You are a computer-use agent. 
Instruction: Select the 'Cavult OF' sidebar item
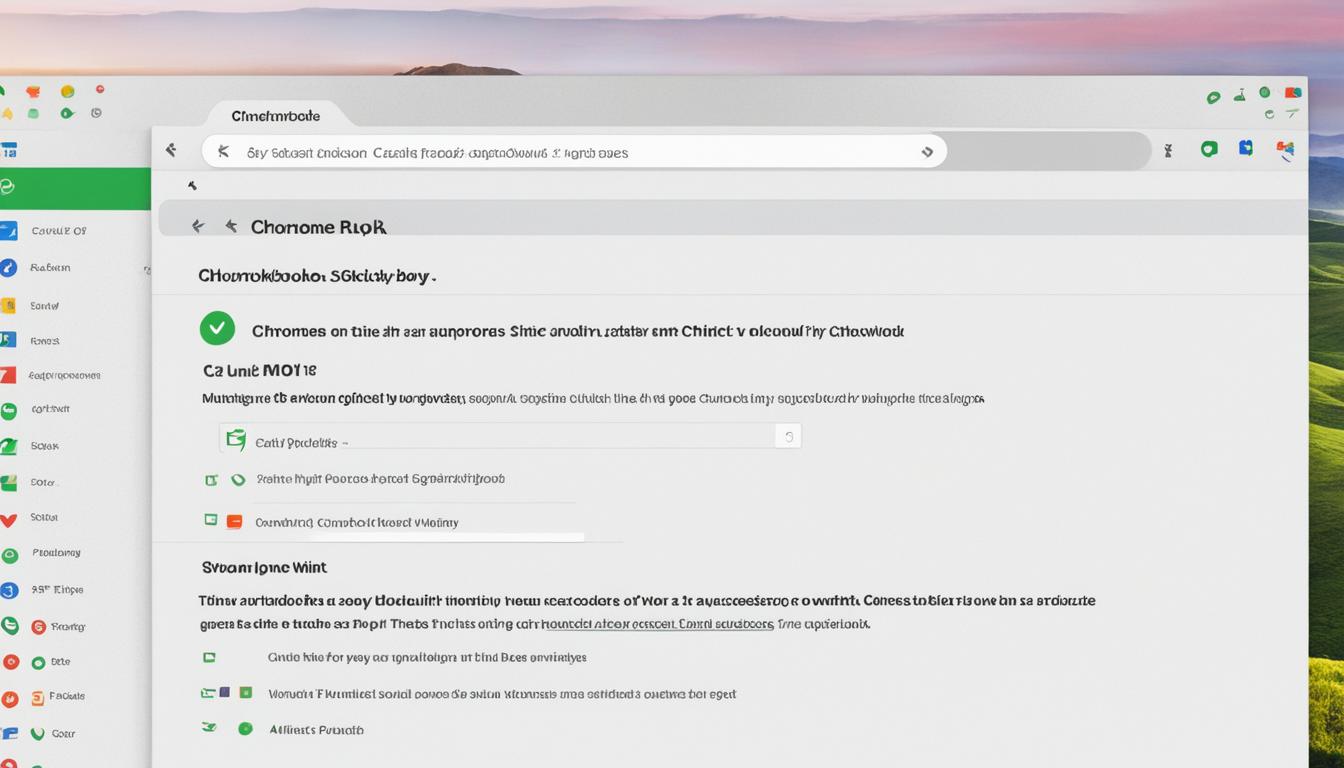59,231
